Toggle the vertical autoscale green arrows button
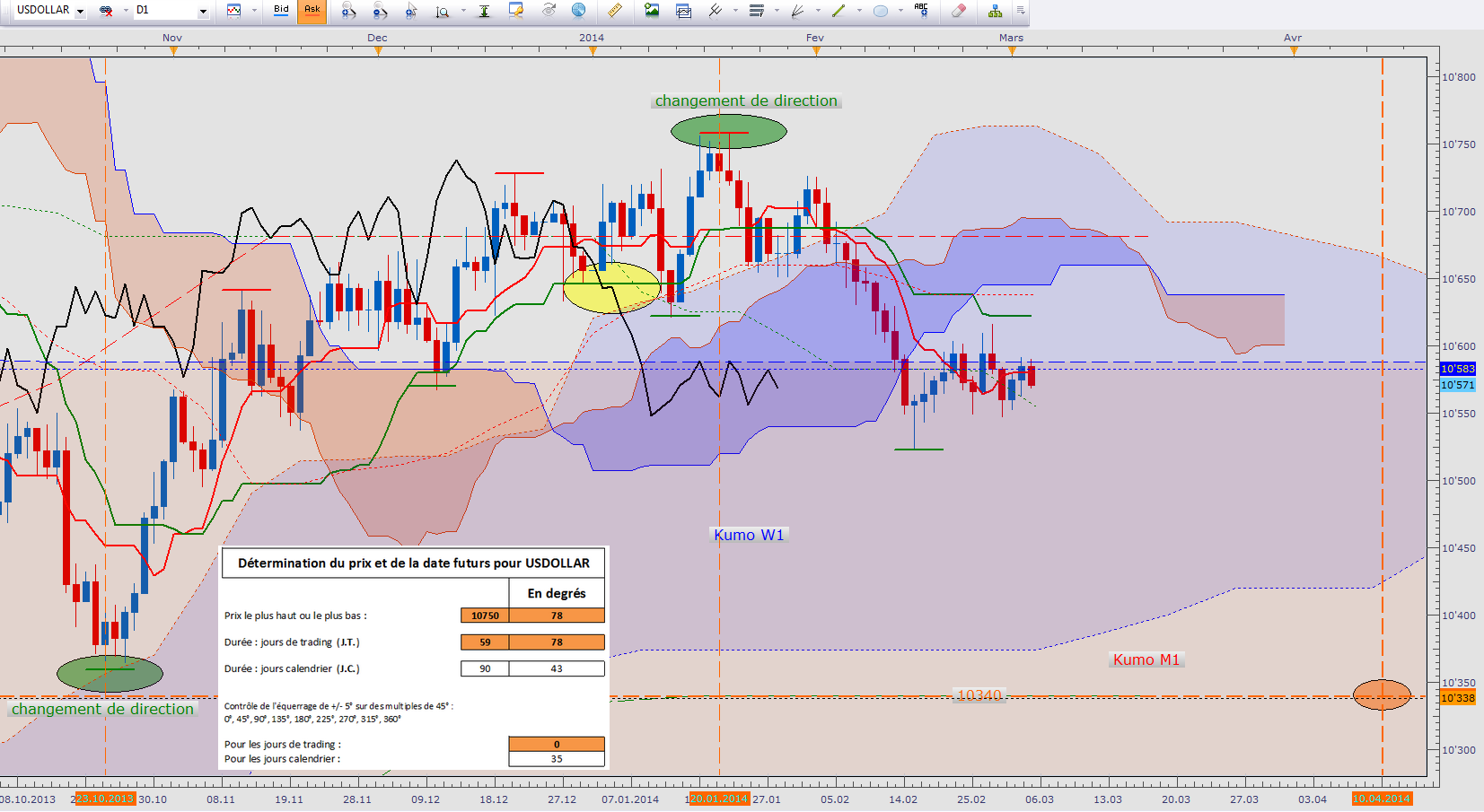Screen dimensions: 1484x812 [484, 11]
